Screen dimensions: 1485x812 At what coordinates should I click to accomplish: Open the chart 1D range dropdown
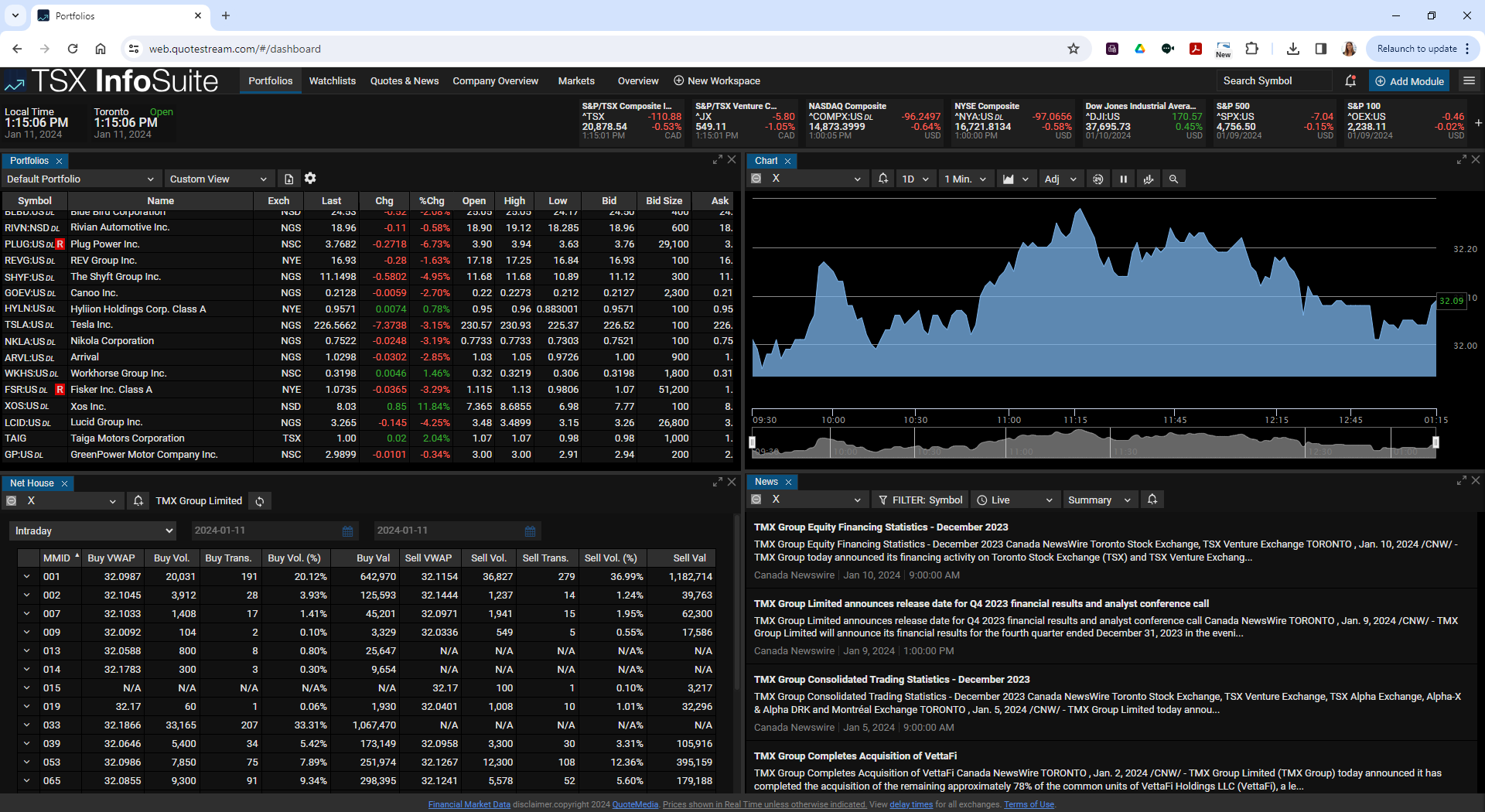pos(915,179)
